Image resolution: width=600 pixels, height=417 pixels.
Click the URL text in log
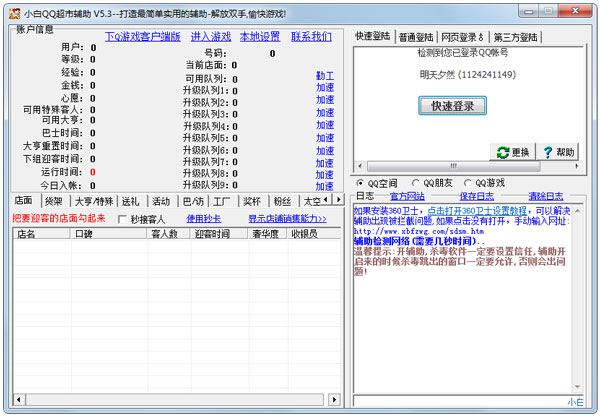(x=419, y=231)
